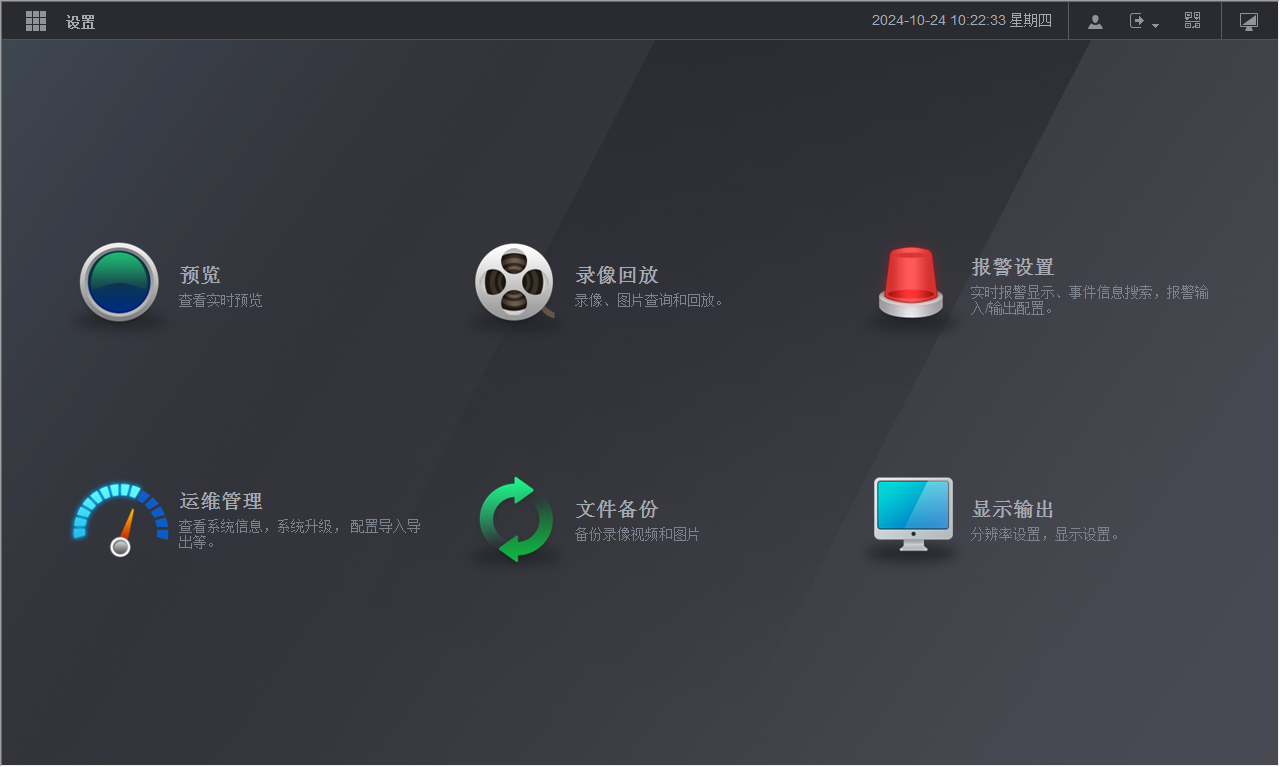The image size is (1280, 767).
Task: Select the 预览 title text
Action: coord(200,275)
